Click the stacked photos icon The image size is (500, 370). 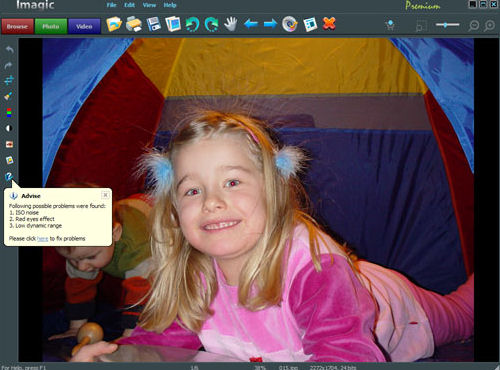[x=173, y=24]
